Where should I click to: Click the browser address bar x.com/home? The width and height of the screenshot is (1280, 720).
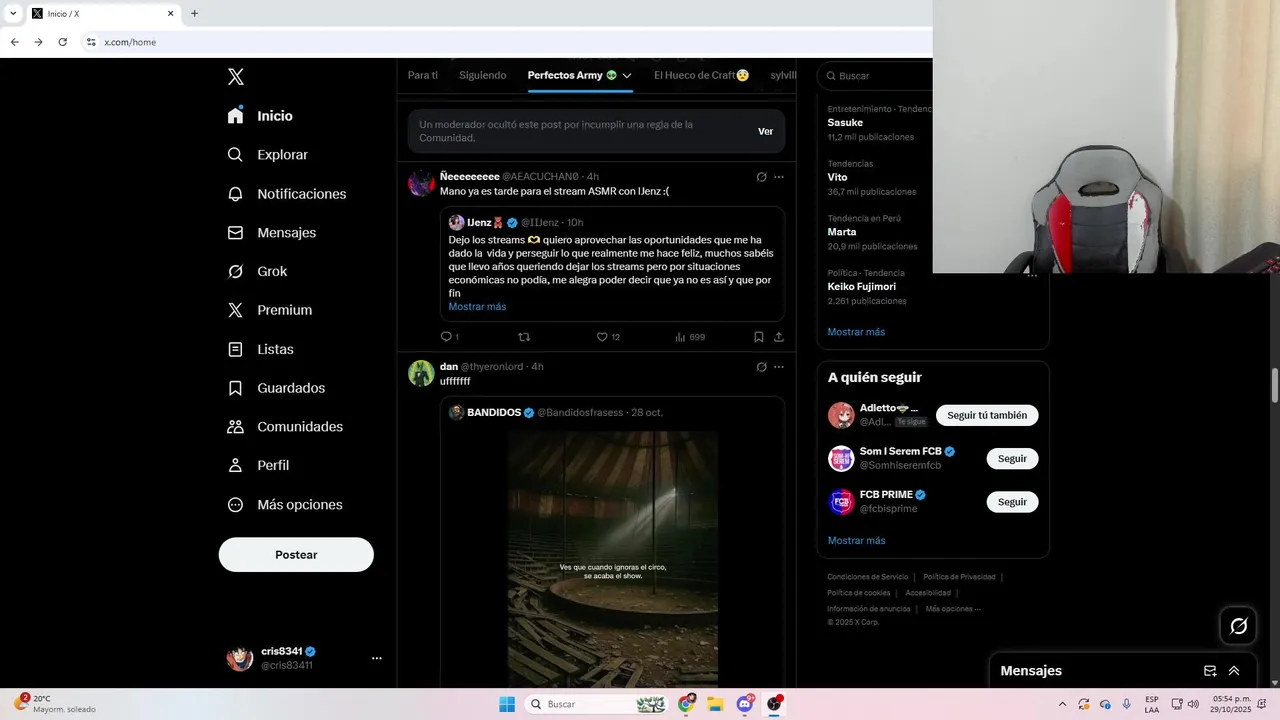(130, 42)
